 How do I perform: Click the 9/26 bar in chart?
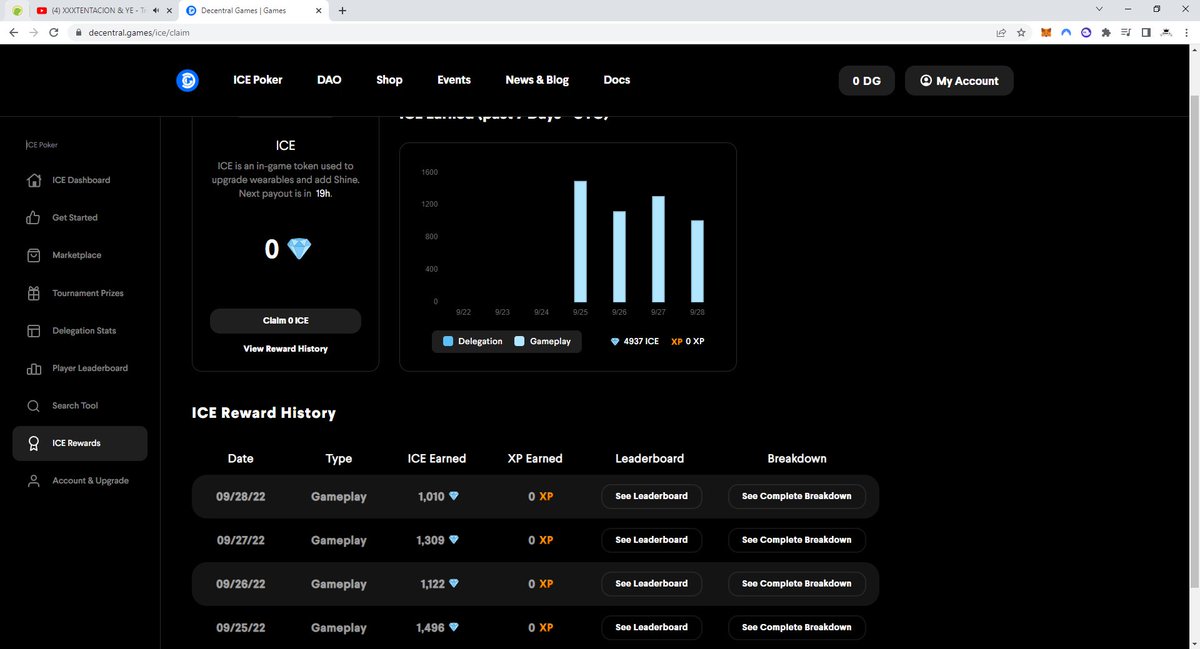coord(619,257)
